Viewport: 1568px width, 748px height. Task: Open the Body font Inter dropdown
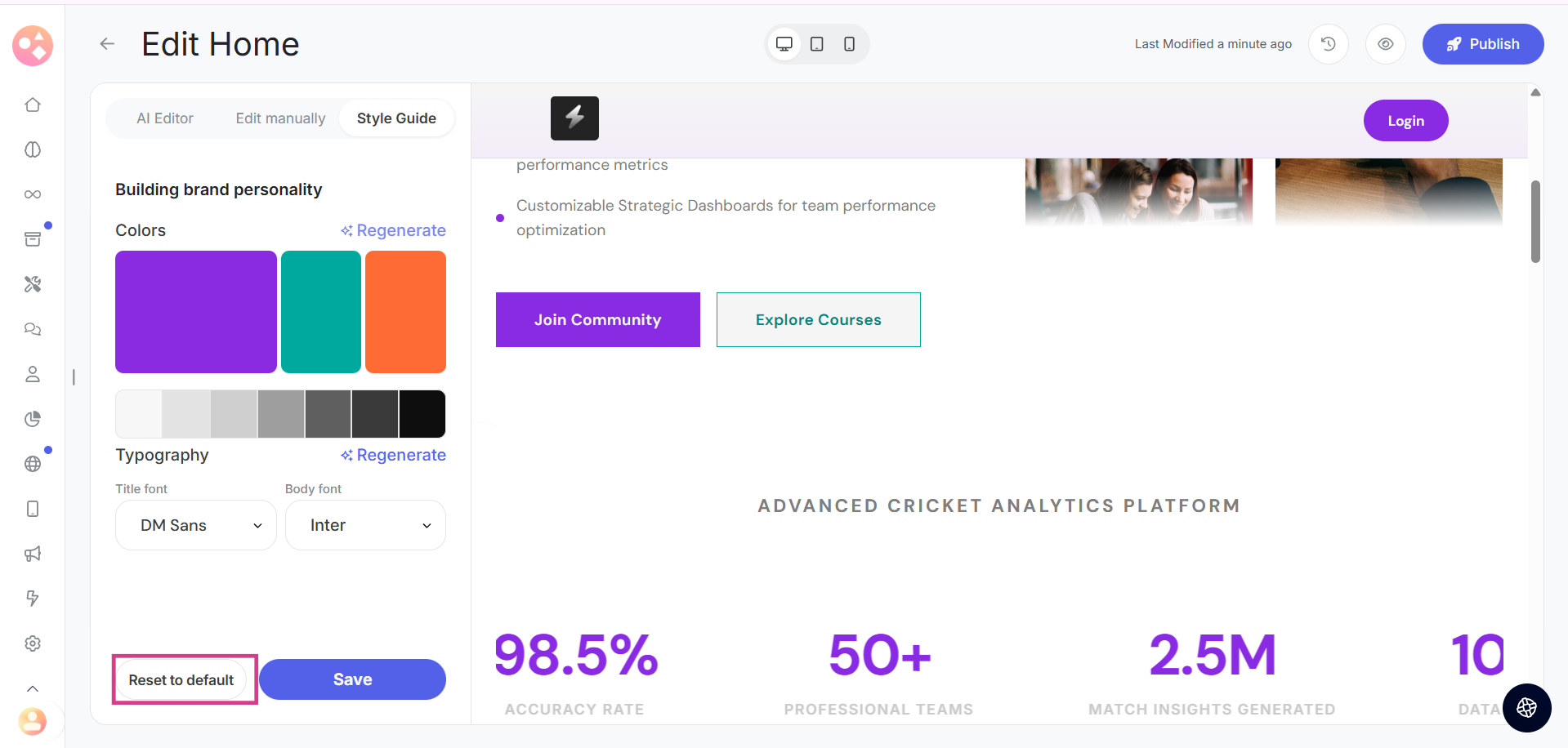365,525
